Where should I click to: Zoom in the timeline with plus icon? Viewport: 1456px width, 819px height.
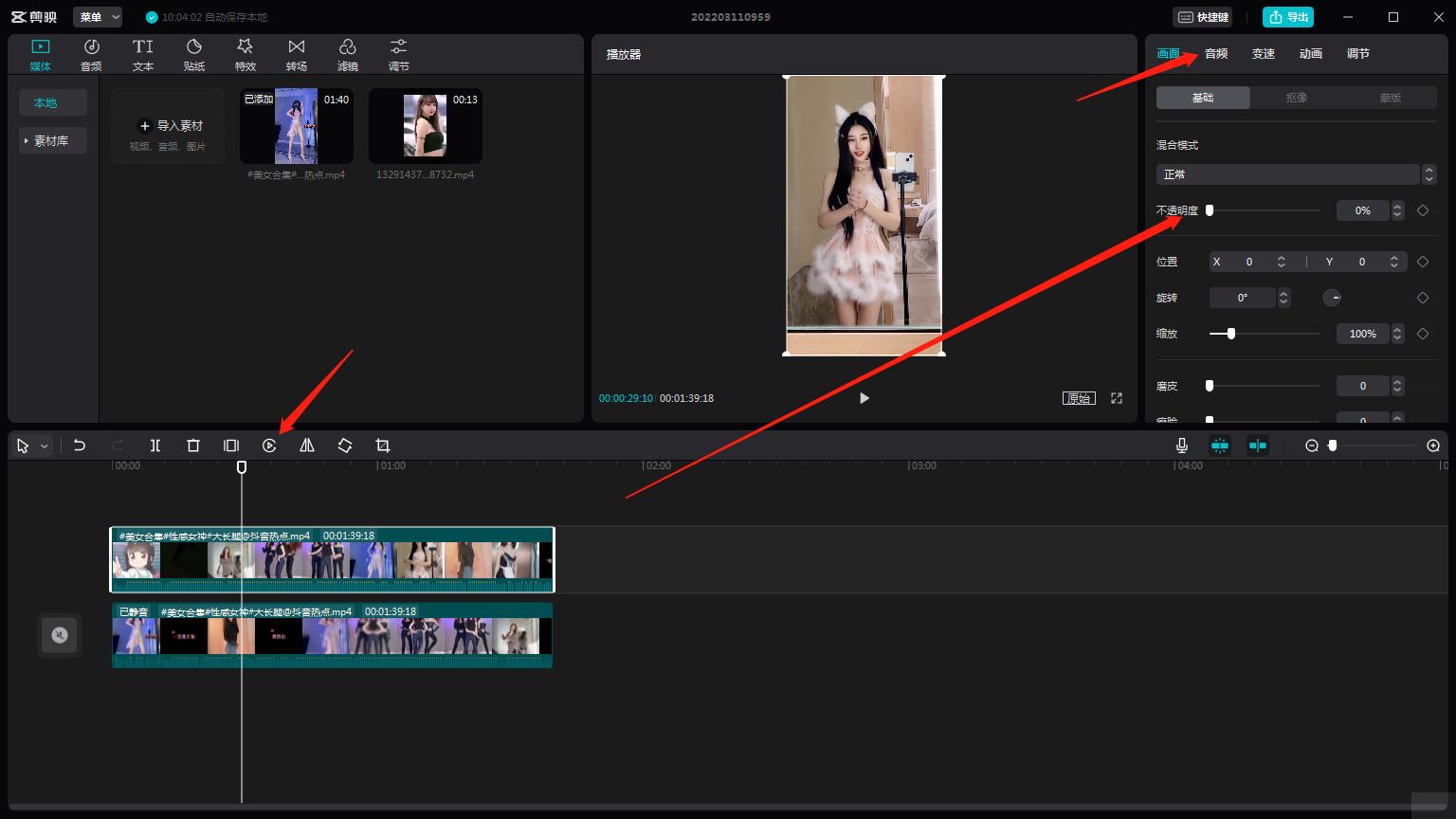[1433, 446]
